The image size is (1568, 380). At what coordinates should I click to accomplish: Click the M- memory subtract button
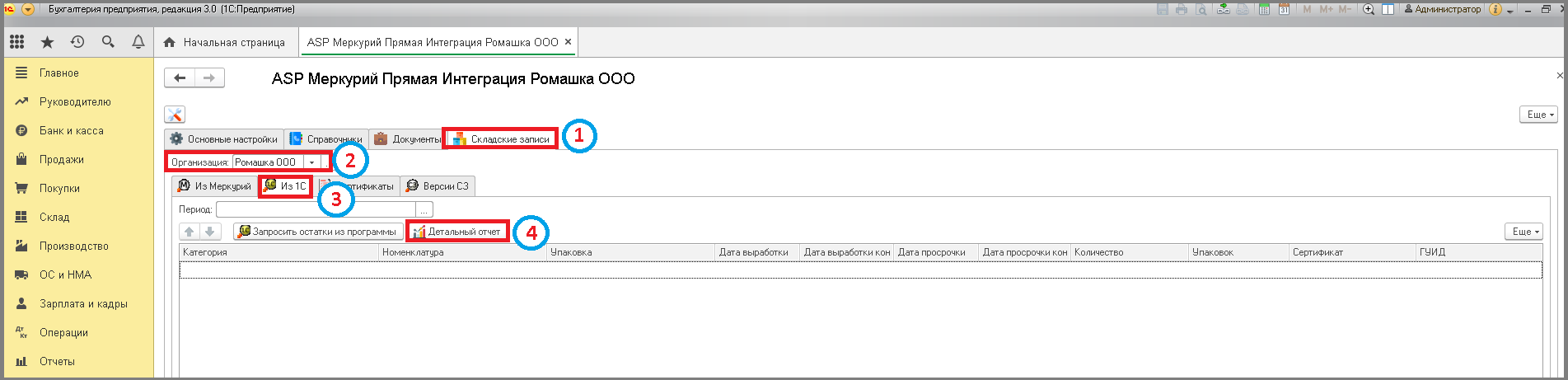point(1345,9)
